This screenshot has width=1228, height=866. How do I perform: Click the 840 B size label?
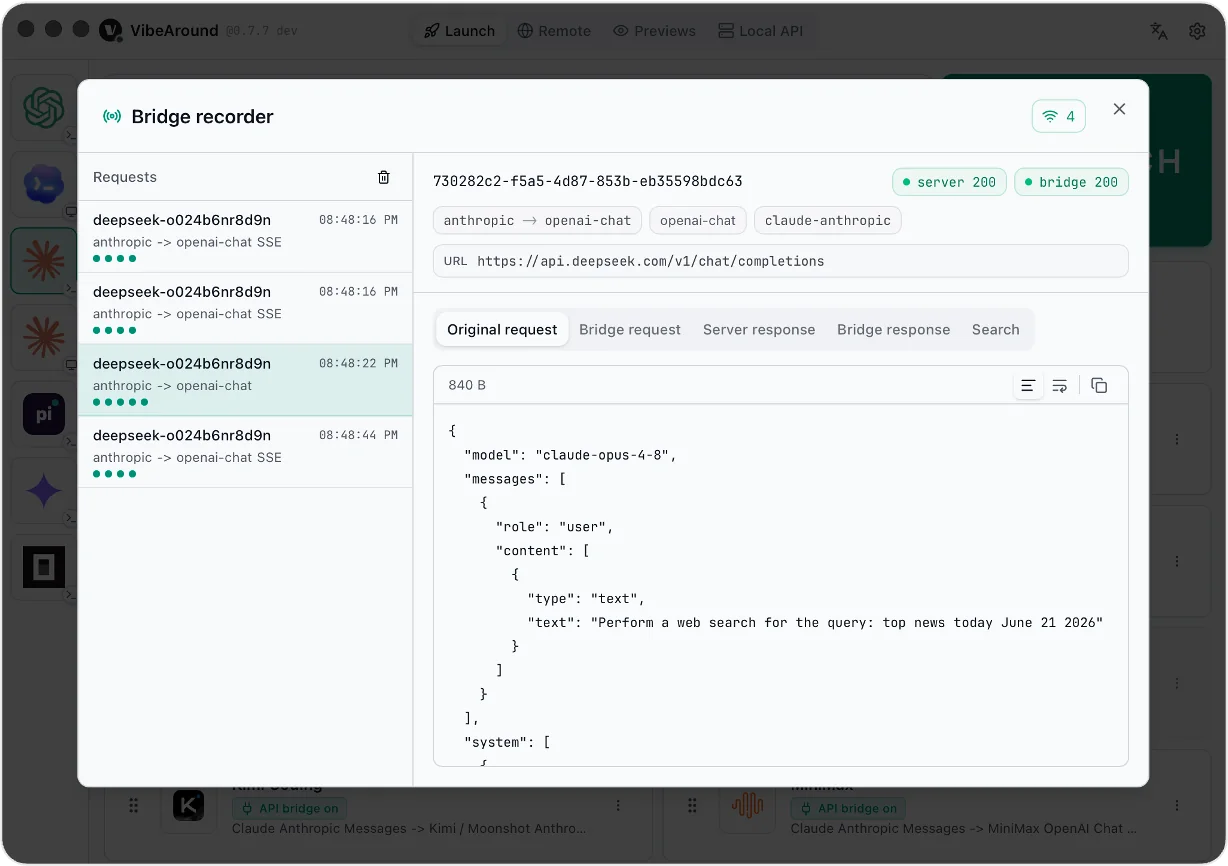pos(467,385)
